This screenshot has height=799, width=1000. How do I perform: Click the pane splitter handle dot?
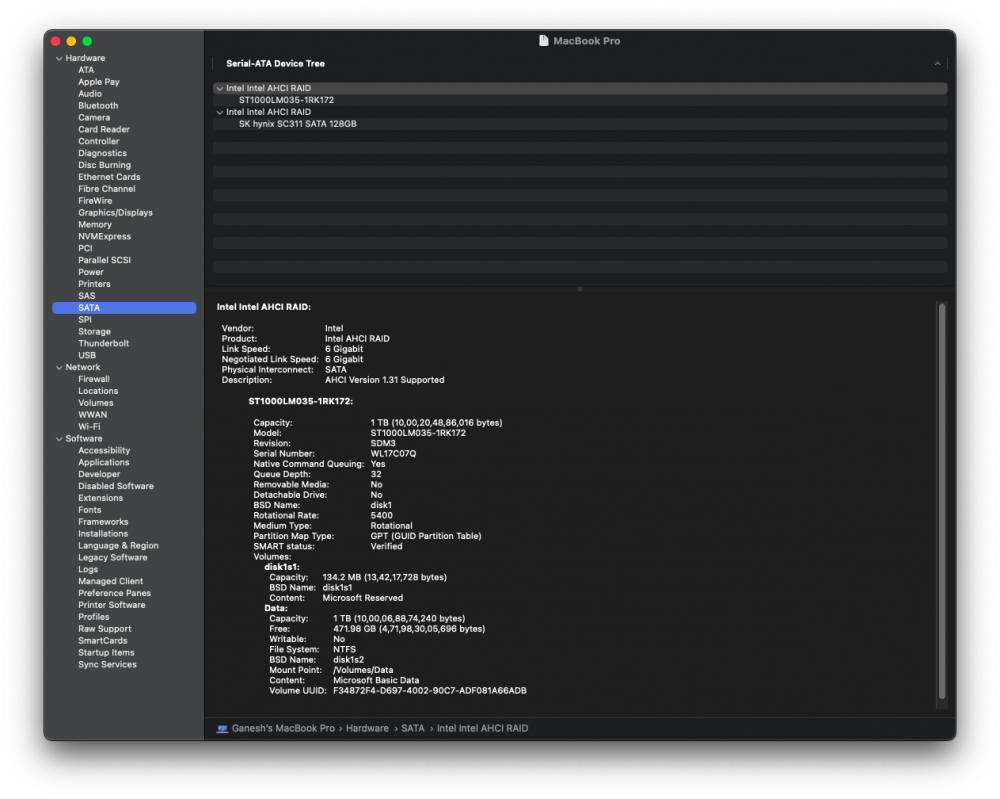580,290
